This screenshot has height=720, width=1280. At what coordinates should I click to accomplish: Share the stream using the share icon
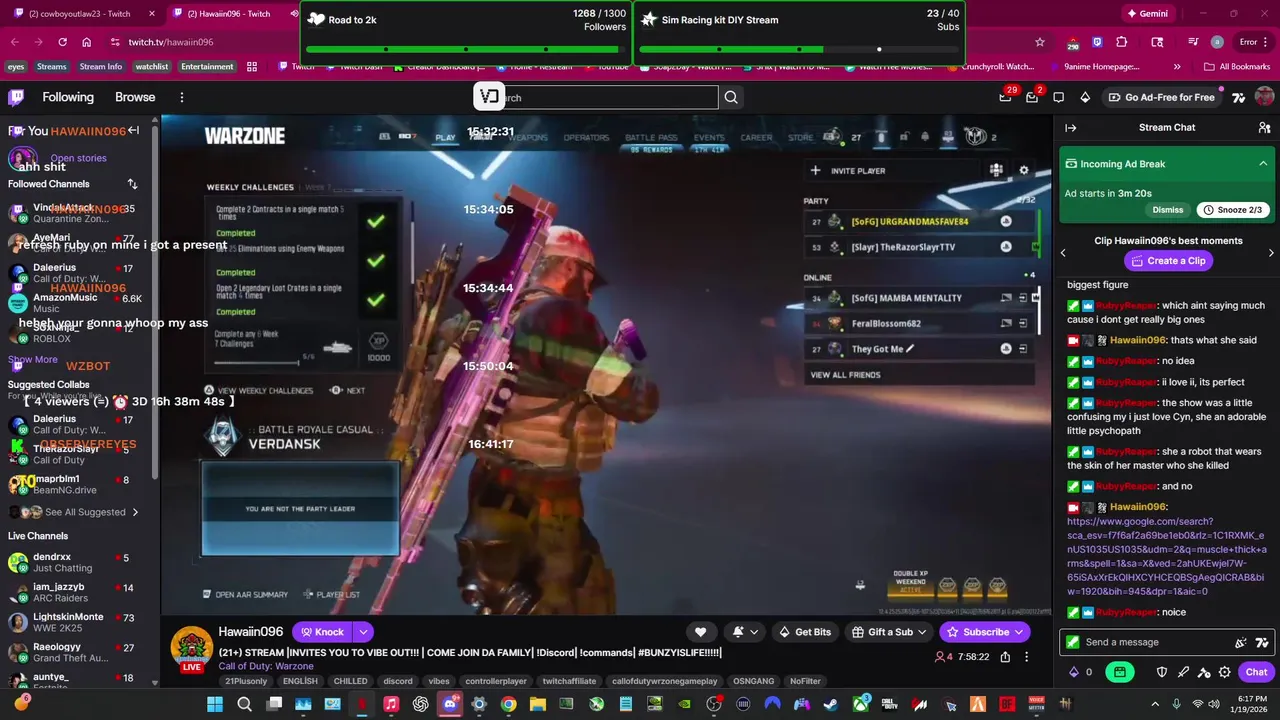[1005, 657]
